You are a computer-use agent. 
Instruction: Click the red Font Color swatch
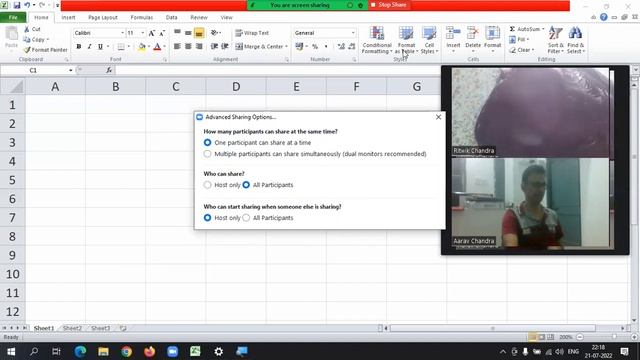(157, 47)
